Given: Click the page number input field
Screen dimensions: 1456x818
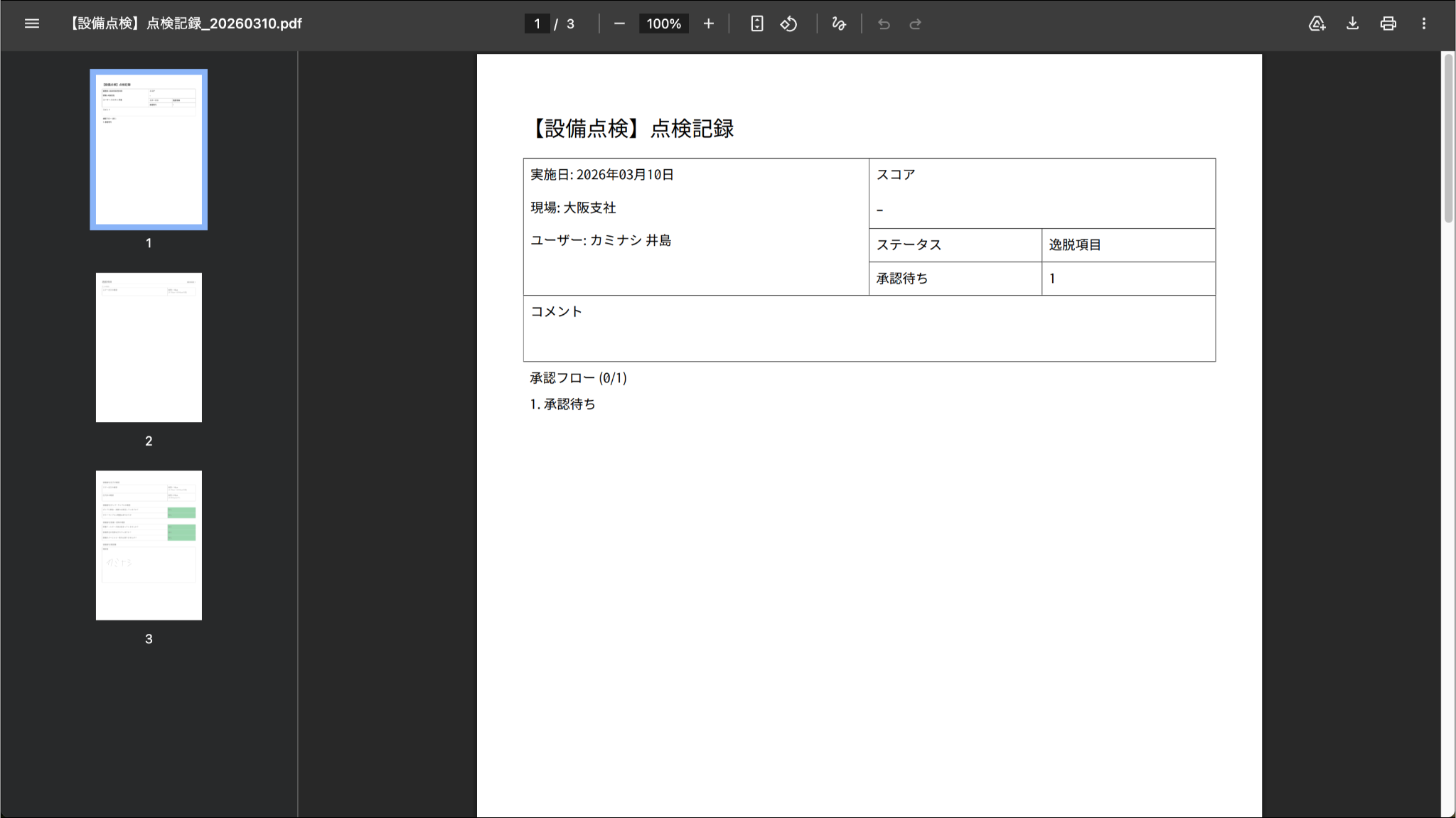Looking at the screenshot, I should pos(537,23).
